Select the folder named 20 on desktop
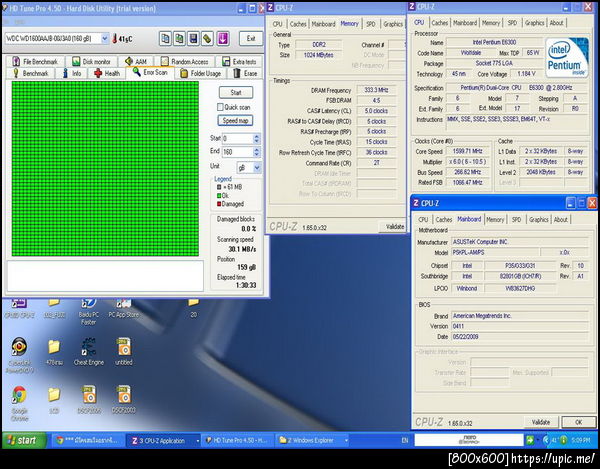The height and width of the screenshot is (469, 600). click(194, 308)
